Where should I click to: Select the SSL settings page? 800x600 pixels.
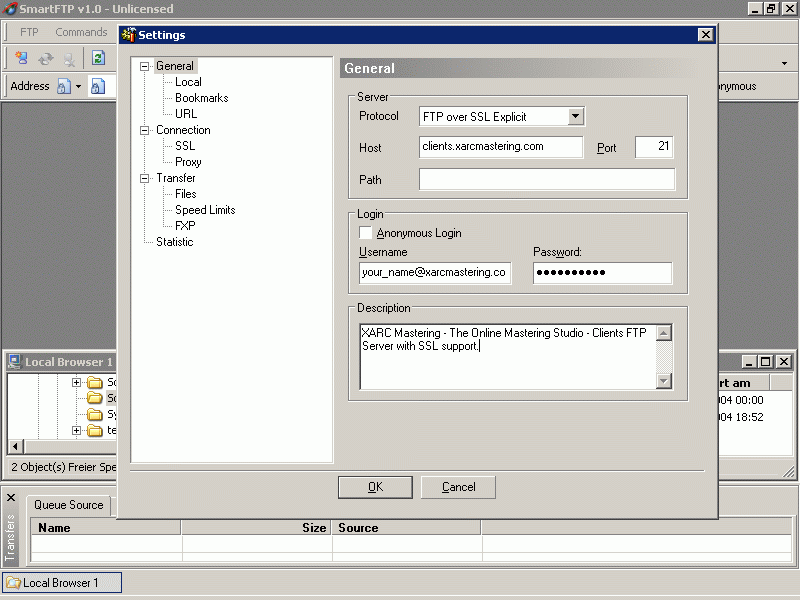[185, 146]
